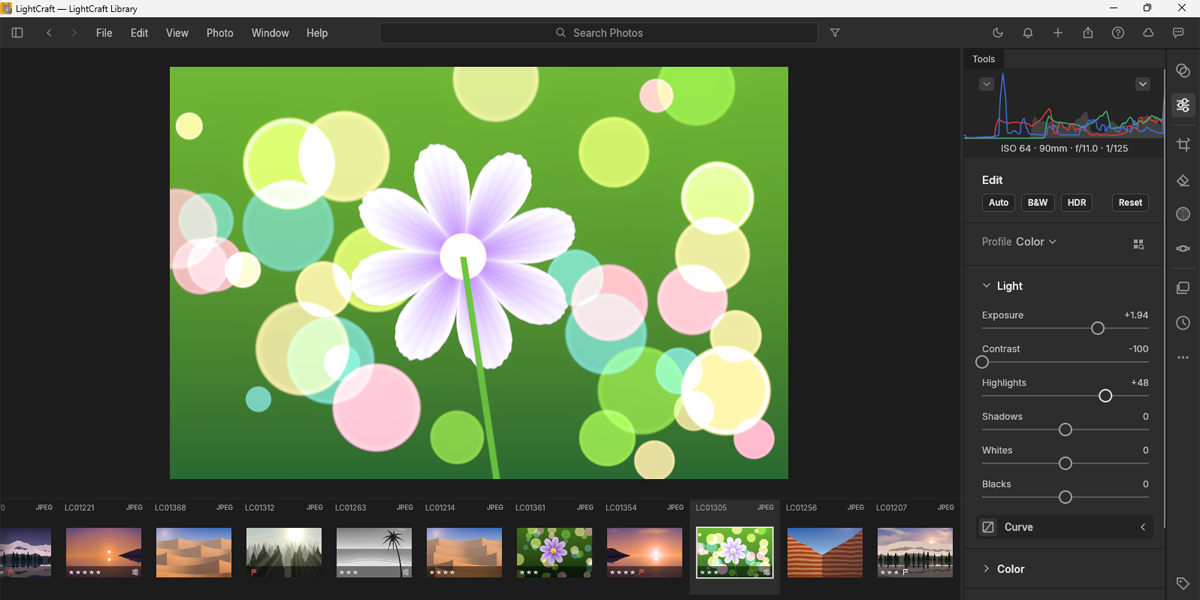Select thumbnail LC01256 striped building
1200x600 pixels.
825,553
